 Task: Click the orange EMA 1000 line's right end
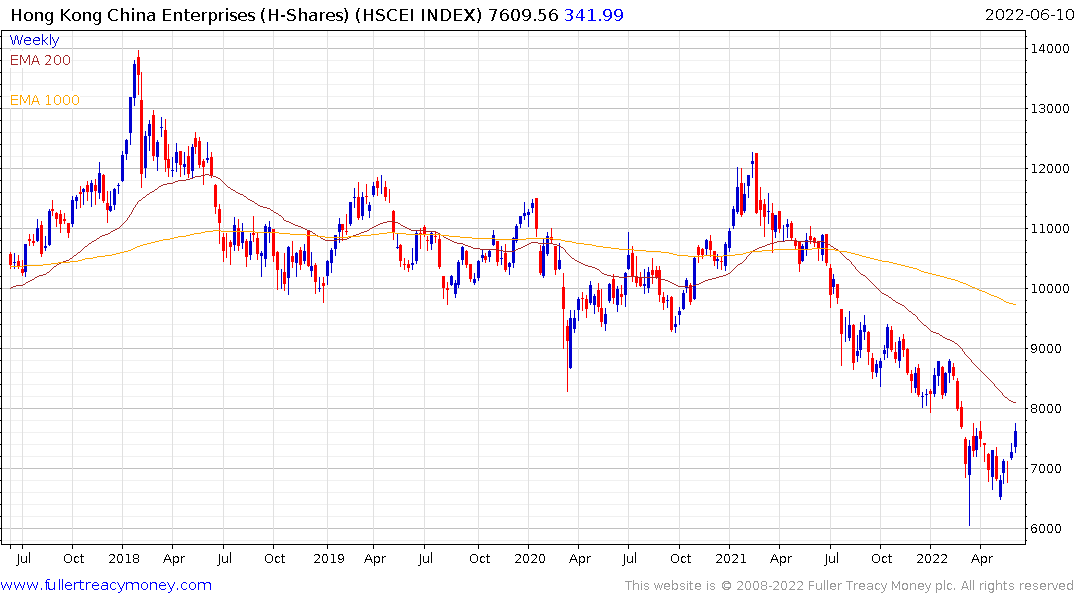click(1014, 304)
